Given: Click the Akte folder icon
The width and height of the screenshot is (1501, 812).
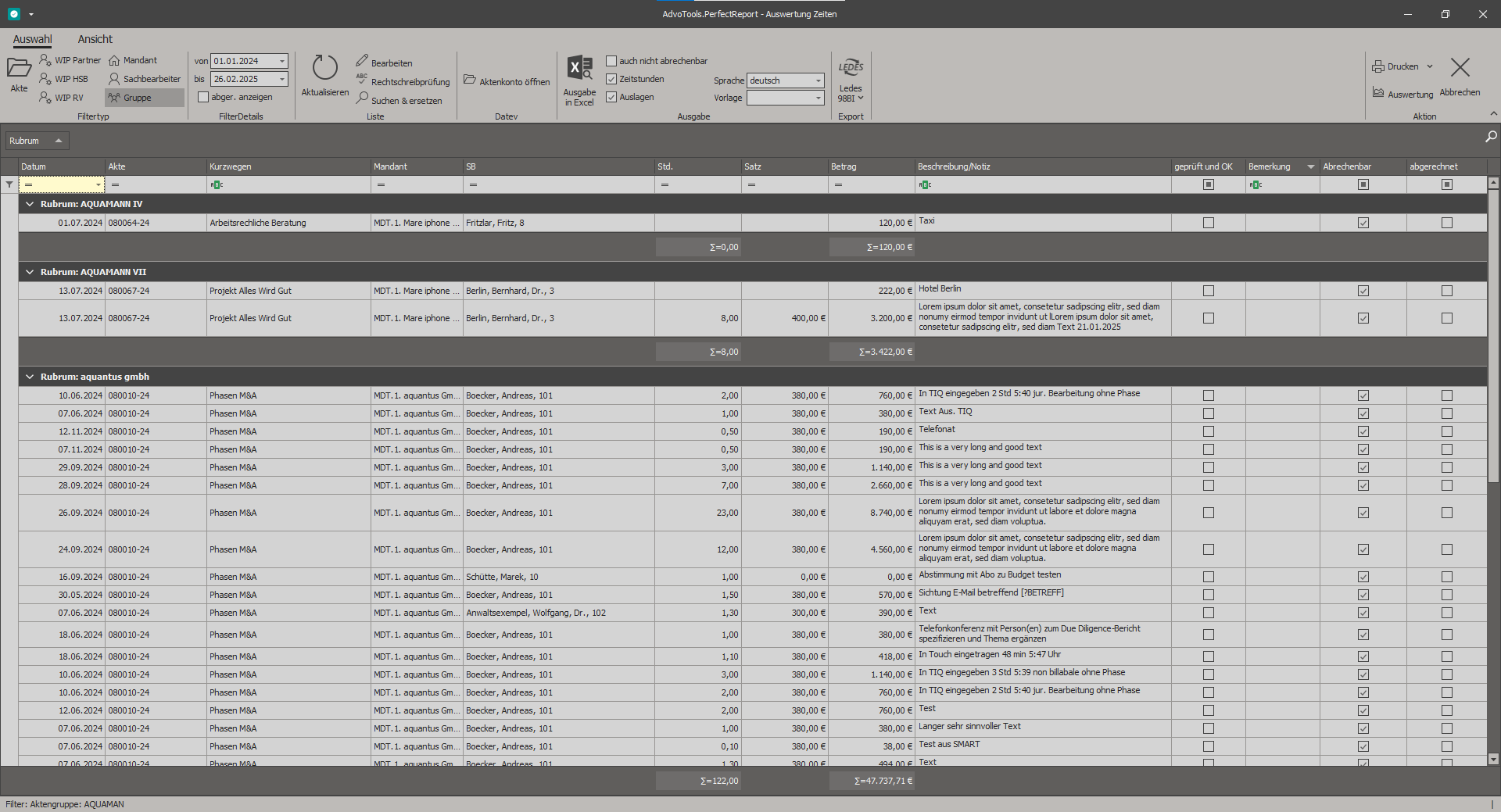Looking at the screenshot, I should pos(19,68).
